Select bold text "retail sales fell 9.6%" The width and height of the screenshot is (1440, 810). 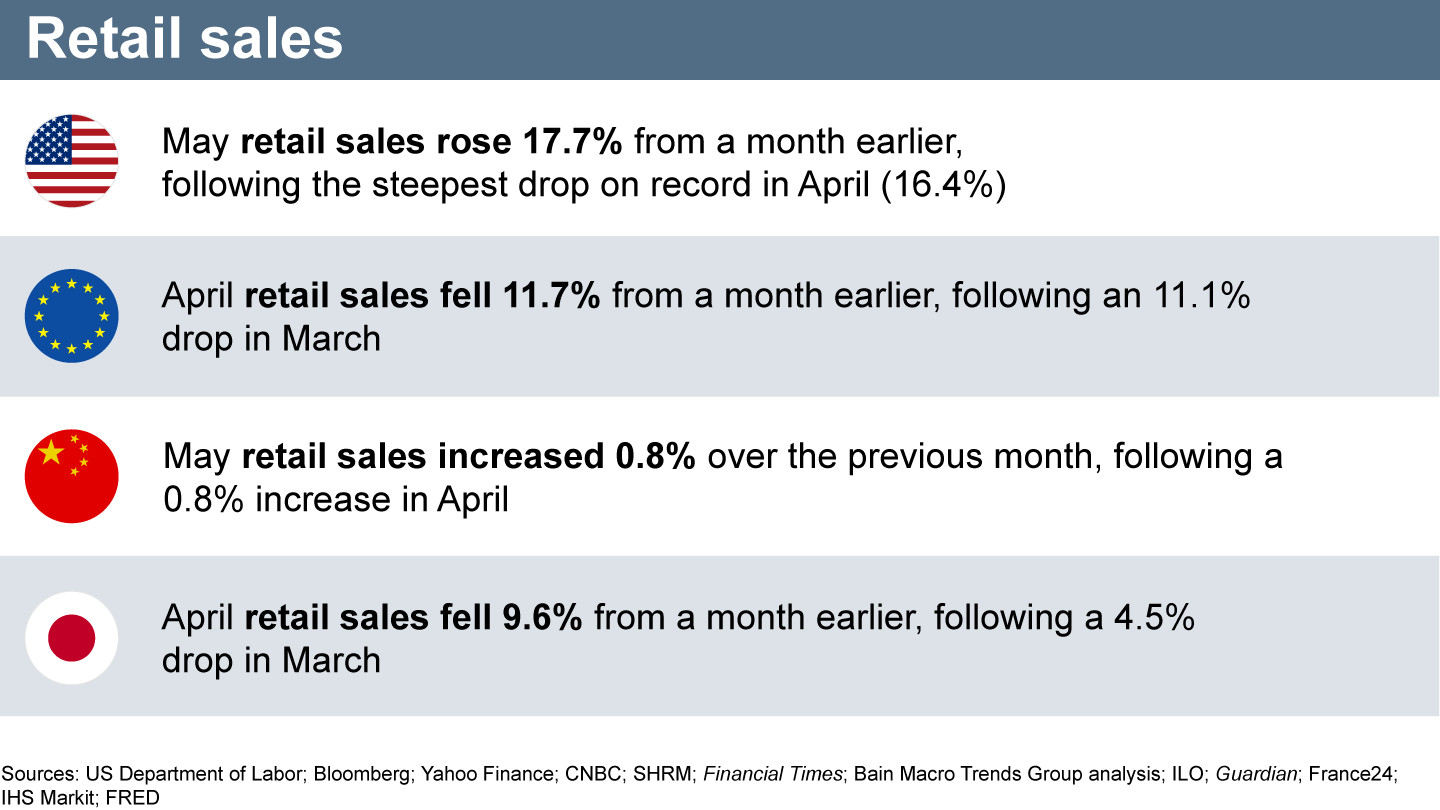pos(413,617)
